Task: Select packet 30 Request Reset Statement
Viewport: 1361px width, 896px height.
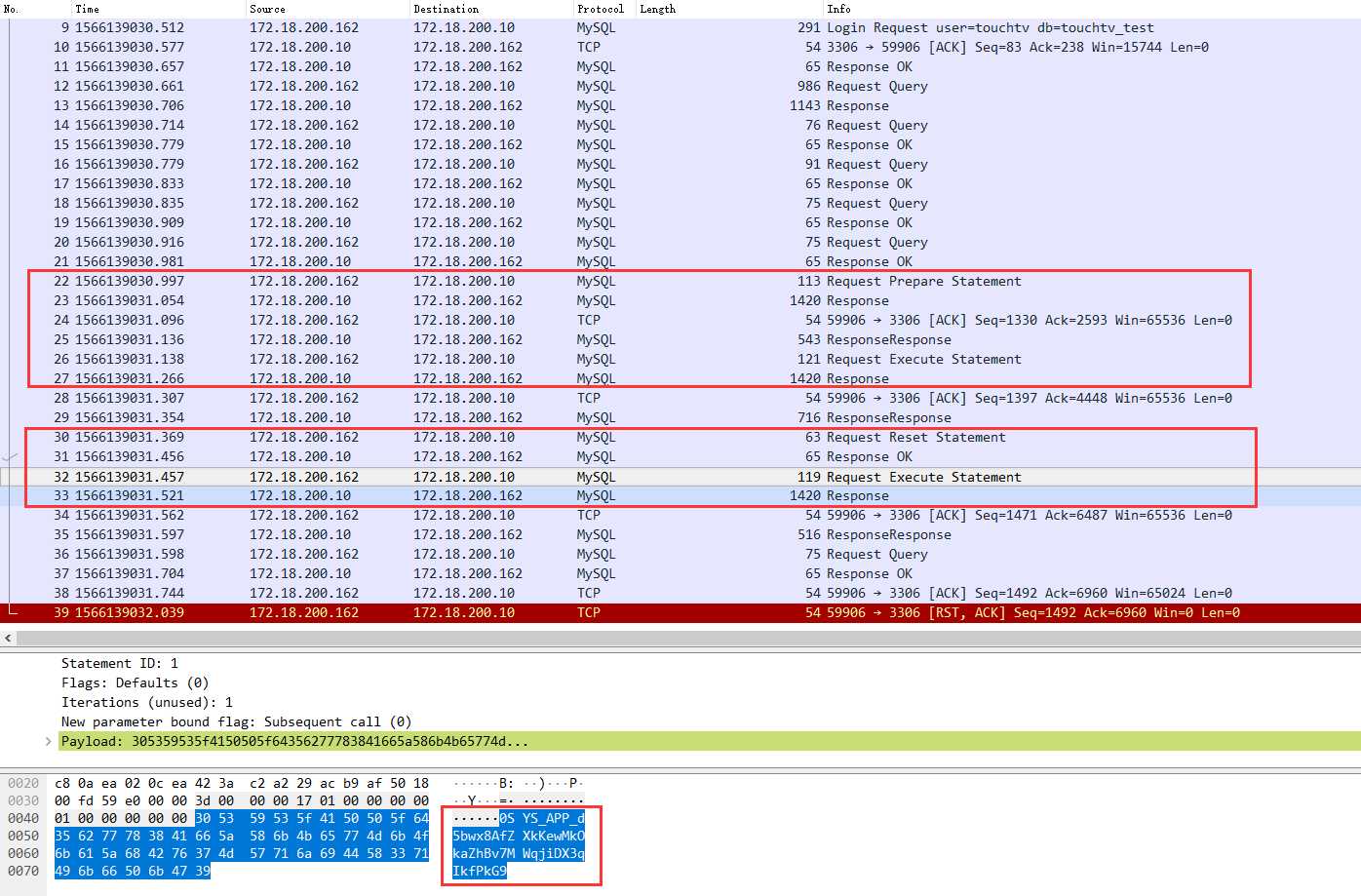Action: click(x=680, y=437)
